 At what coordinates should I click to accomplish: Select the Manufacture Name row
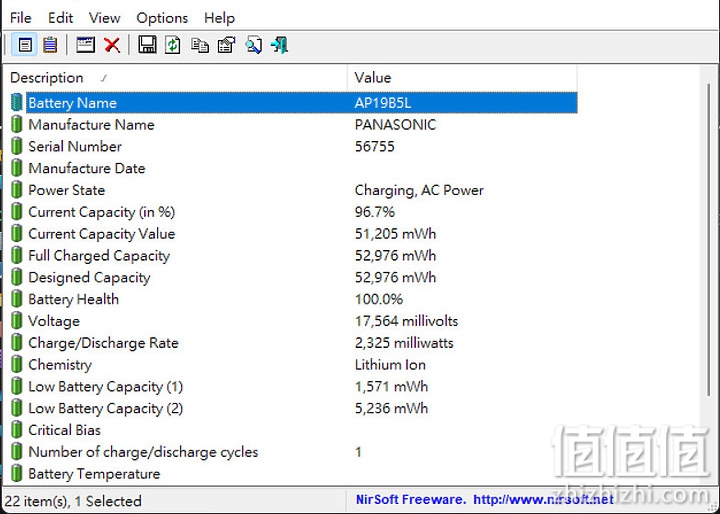click(x=294, y=124)
